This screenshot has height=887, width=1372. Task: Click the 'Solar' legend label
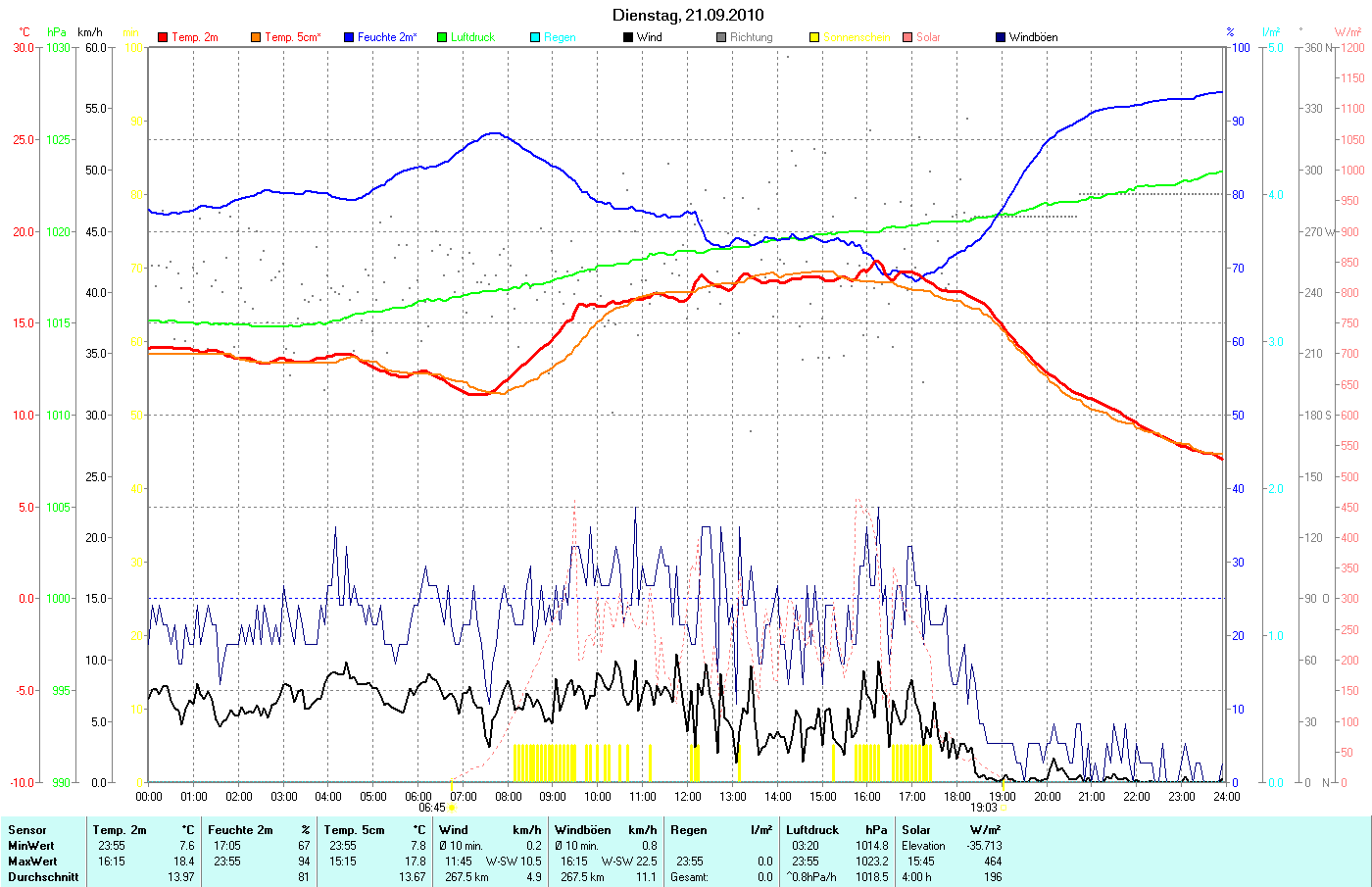pos(928,37)
